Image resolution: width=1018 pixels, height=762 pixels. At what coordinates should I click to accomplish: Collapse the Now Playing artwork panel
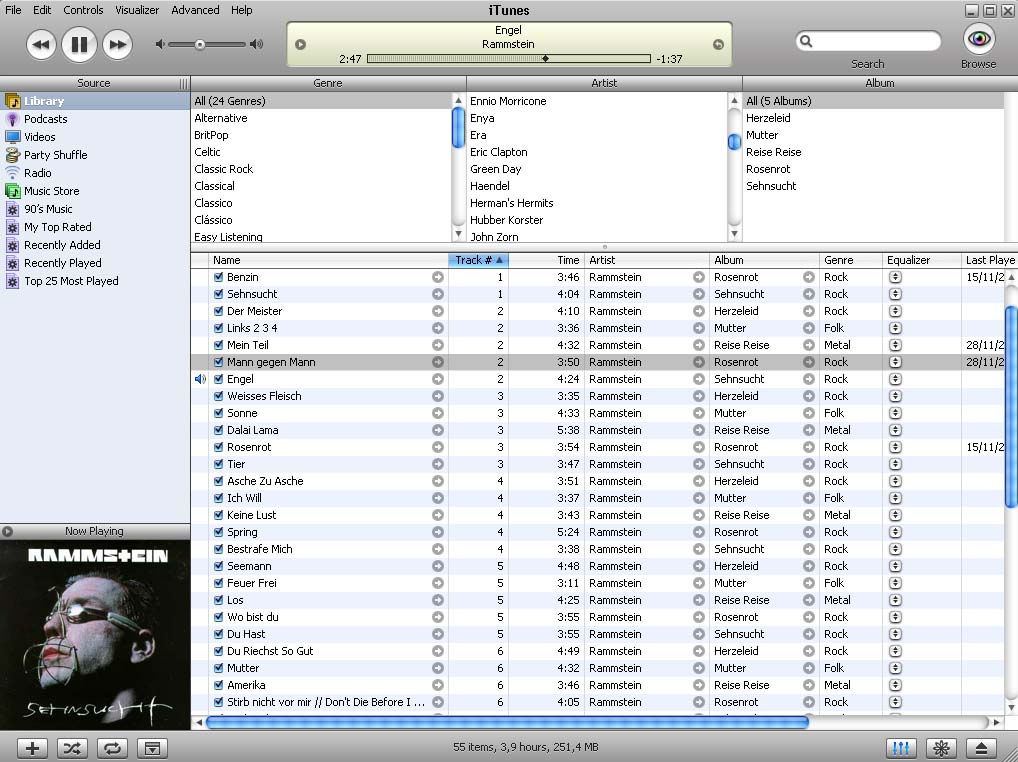pos(7,531)
